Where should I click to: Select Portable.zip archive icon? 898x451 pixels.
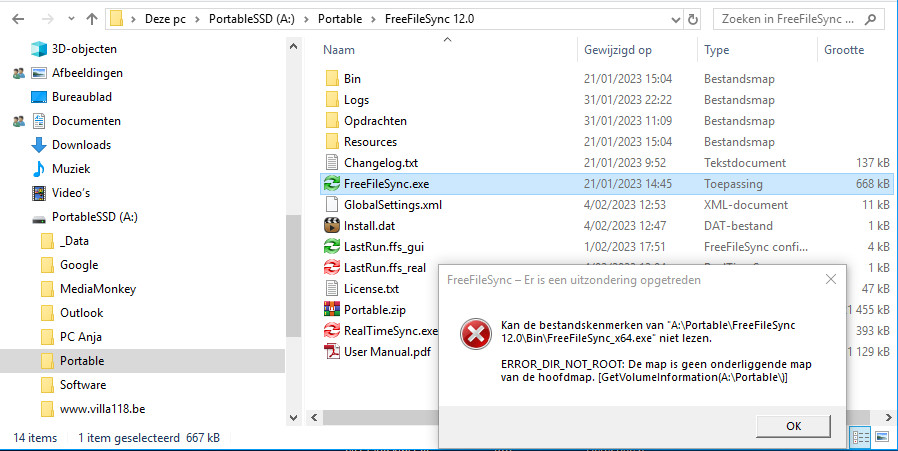(x=332, y=309)
